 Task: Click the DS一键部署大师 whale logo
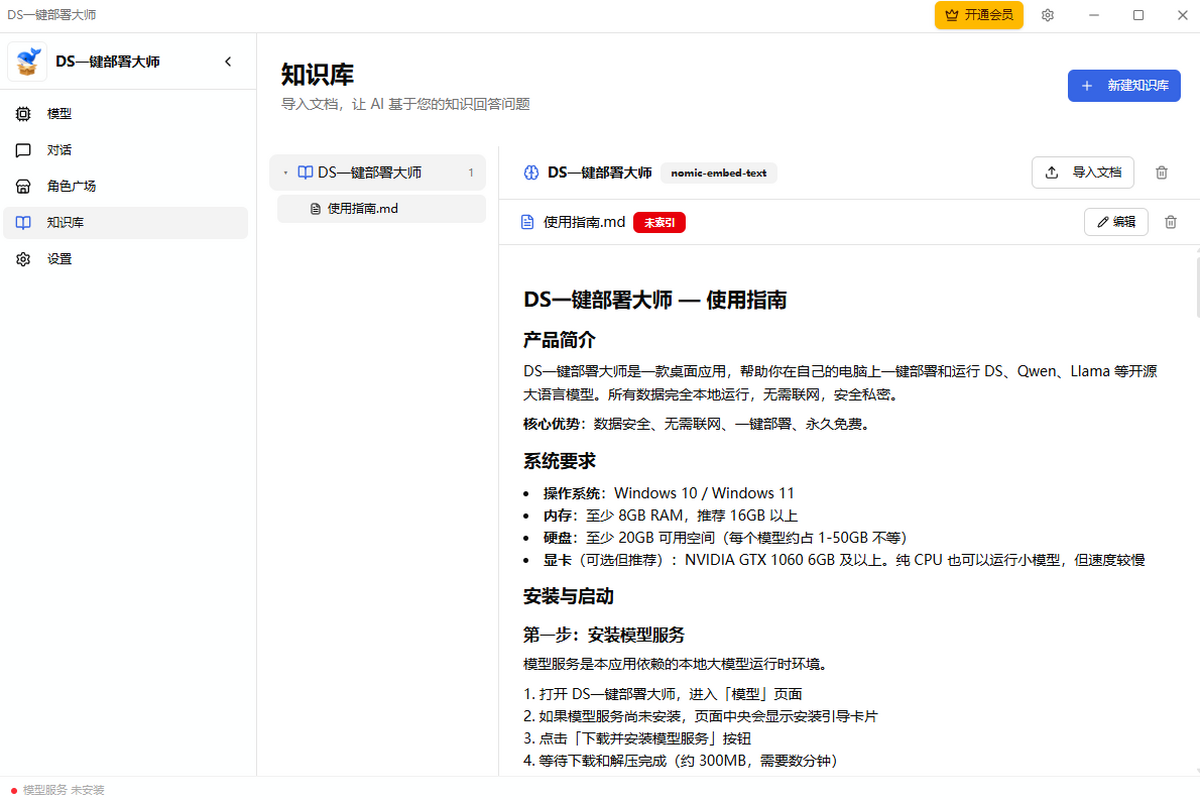[x=27, y=61]
